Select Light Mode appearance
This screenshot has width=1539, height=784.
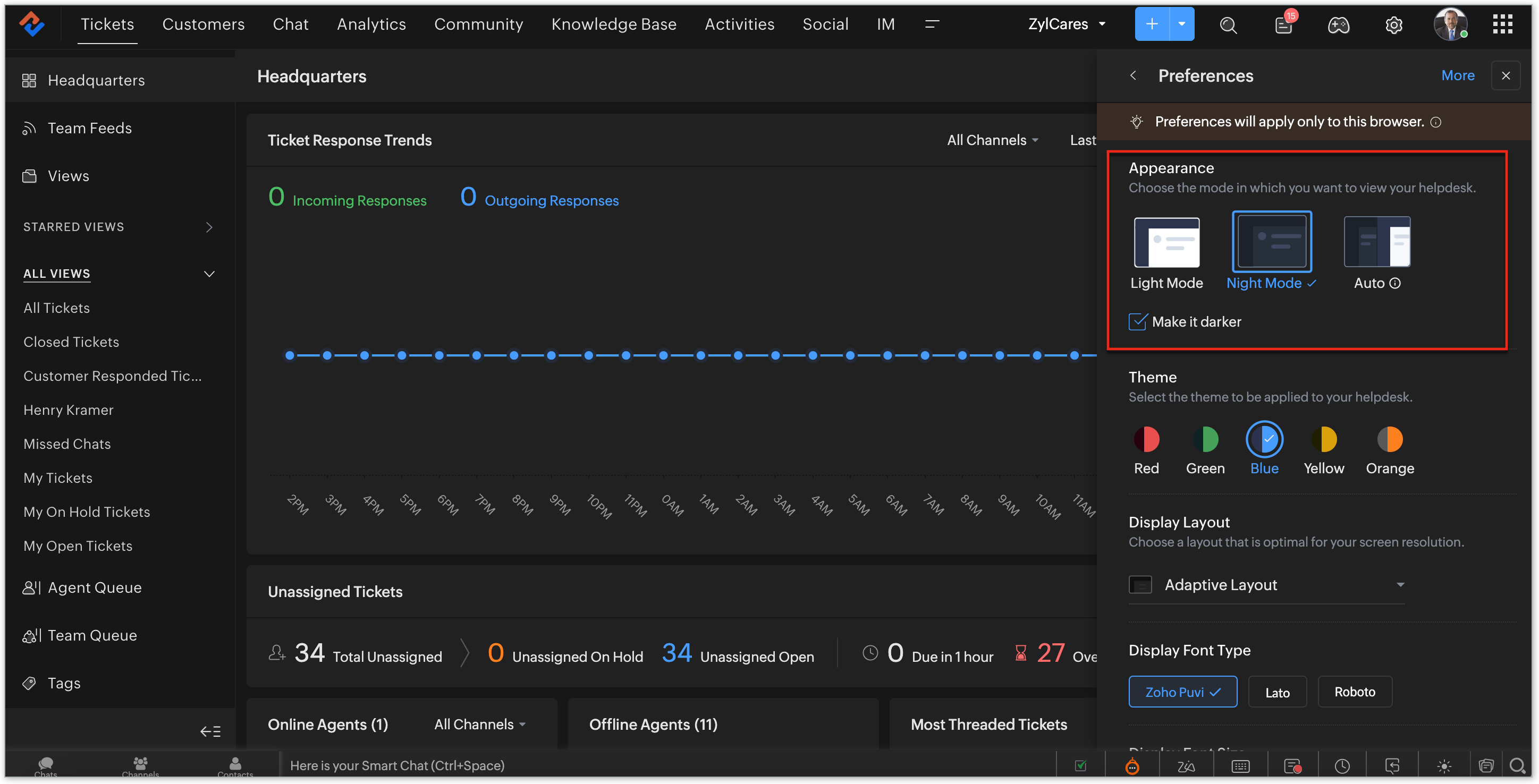1166,242
